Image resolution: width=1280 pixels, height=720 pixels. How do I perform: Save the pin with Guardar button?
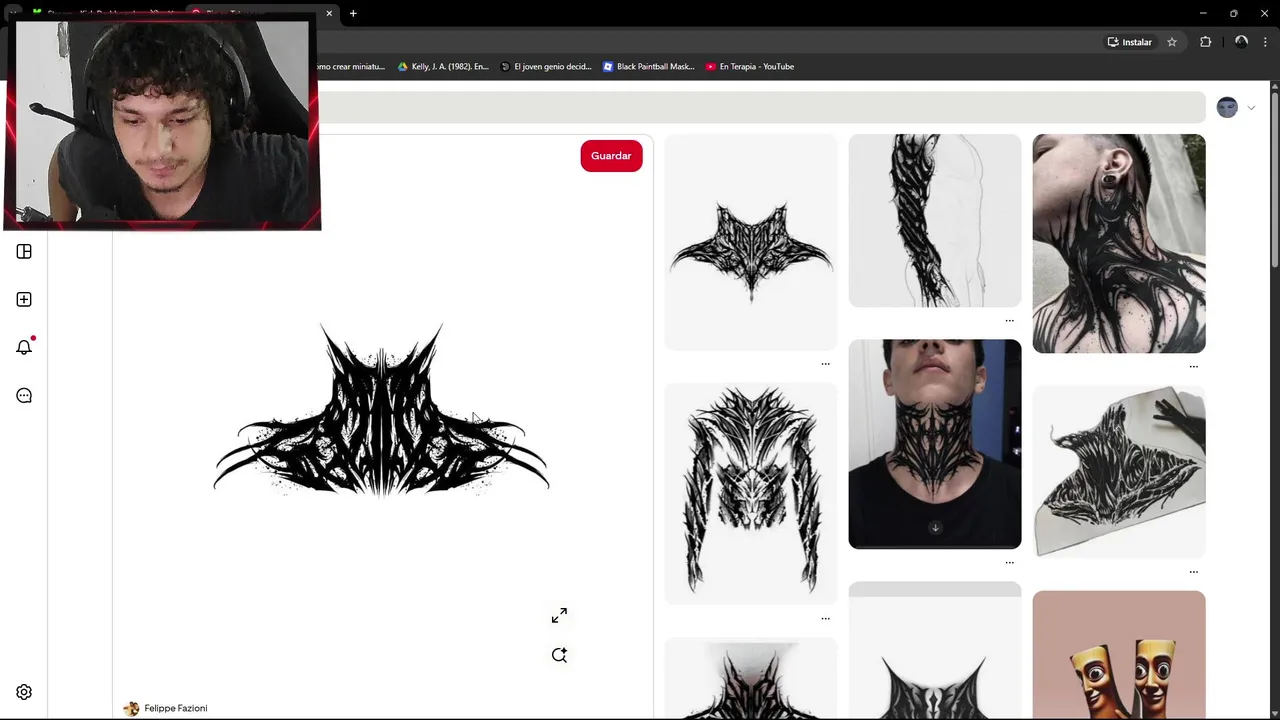tap(611, 156)
